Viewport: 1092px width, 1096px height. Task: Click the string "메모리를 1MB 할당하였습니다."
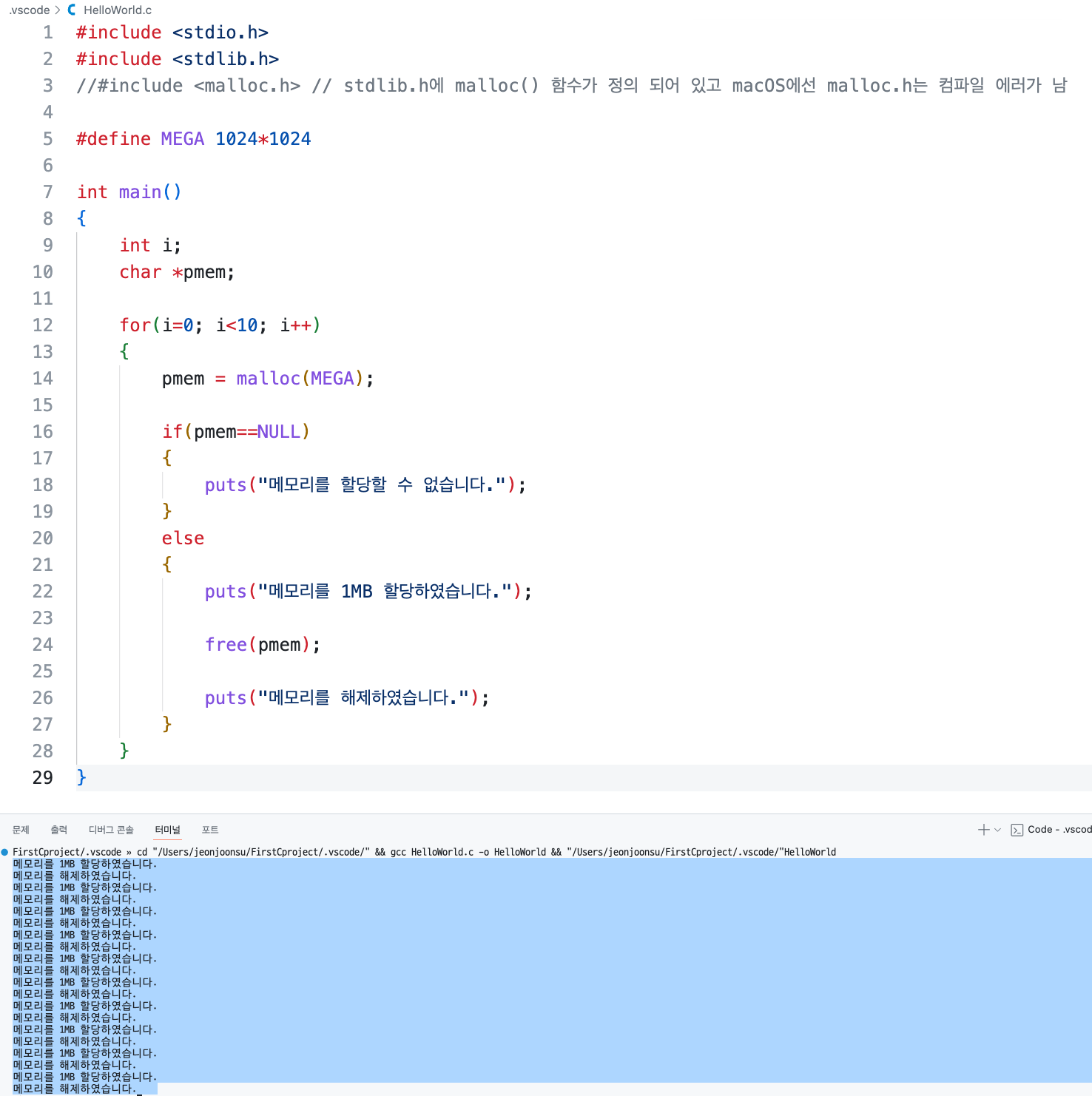[385, 592]
